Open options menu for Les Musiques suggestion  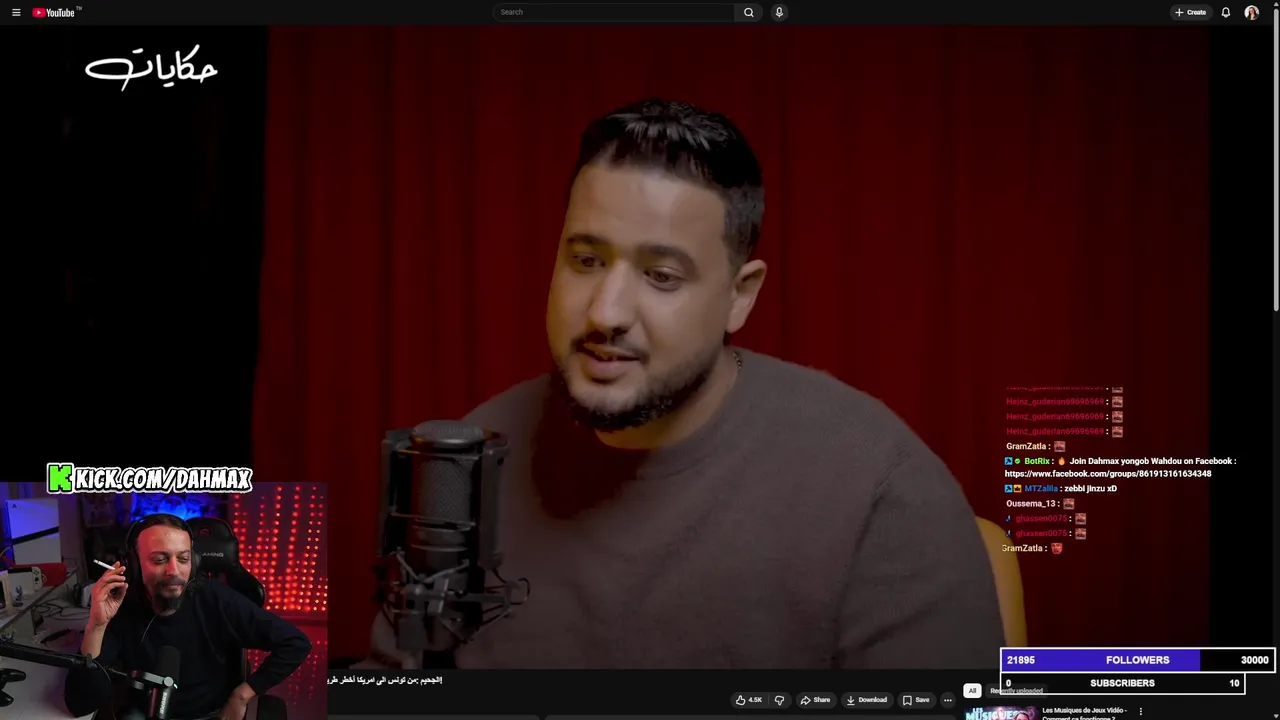tap(1140, 712)
